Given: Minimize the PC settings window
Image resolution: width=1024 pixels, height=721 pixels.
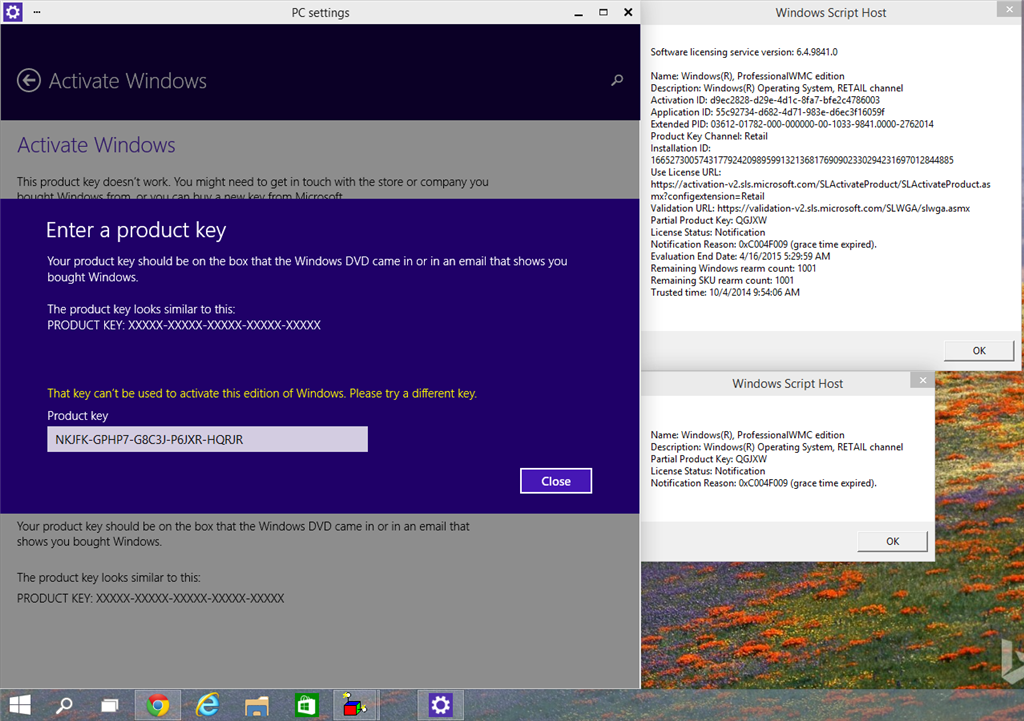Looking at the screenshot, I should click(x=578, y=12).
